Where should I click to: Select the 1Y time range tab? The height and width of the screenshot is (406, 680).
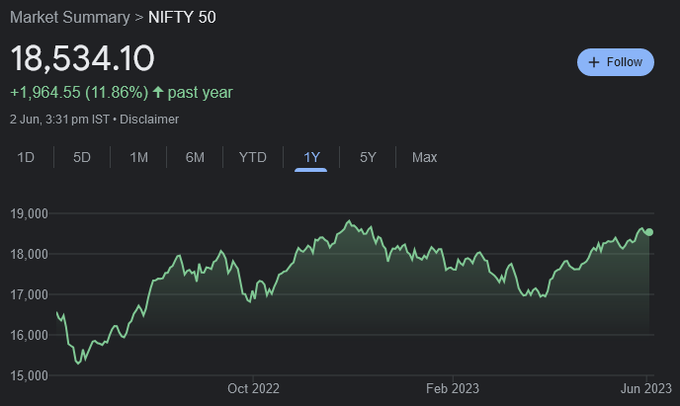point(311,157)
